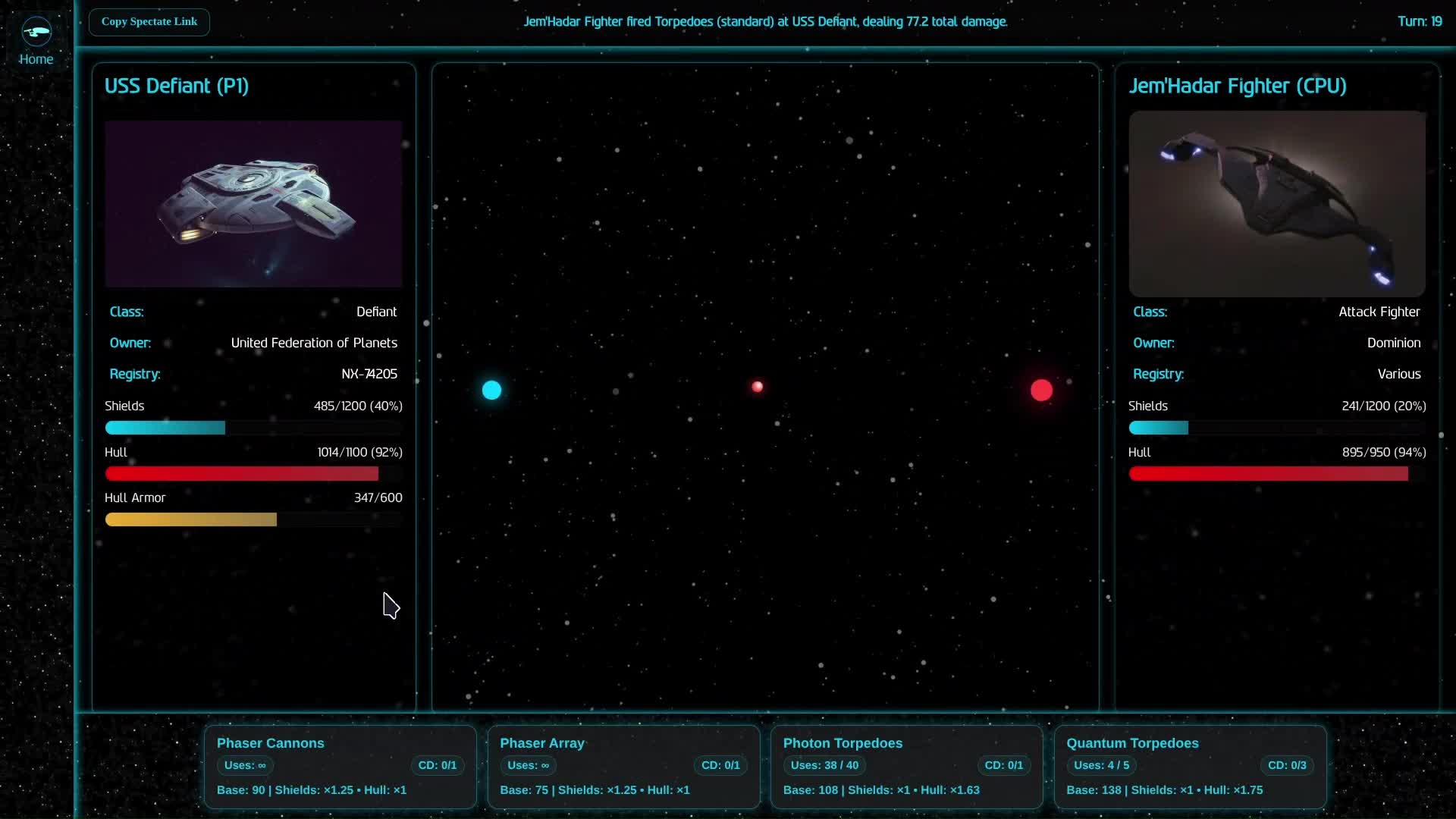
Task: Click the USS Defiant hull bar
Action: pyautogui.click(x=253, y=474)
